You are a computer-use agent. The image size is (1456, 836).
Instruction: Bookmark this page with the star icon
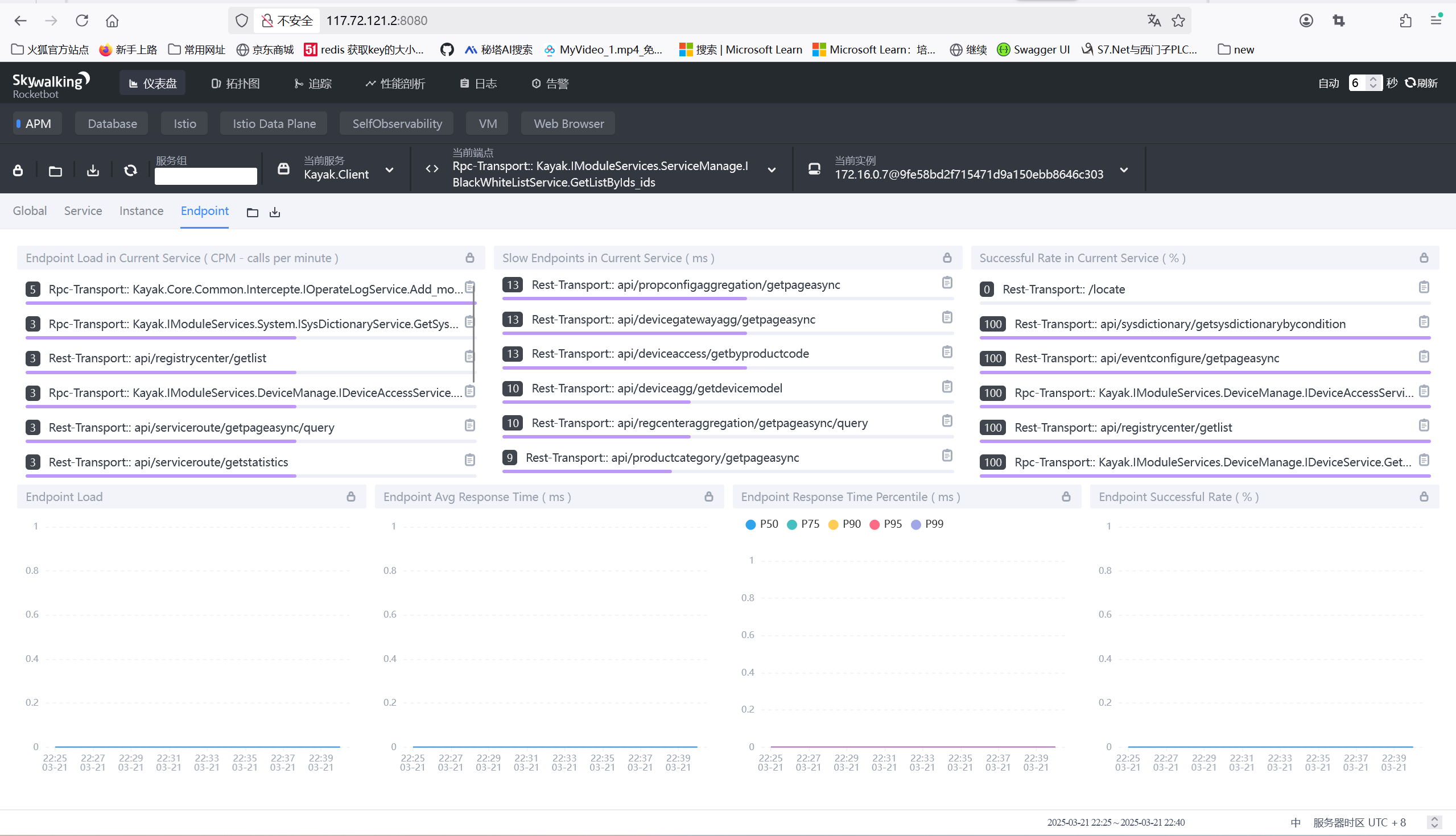click(x=1178, y=20)
